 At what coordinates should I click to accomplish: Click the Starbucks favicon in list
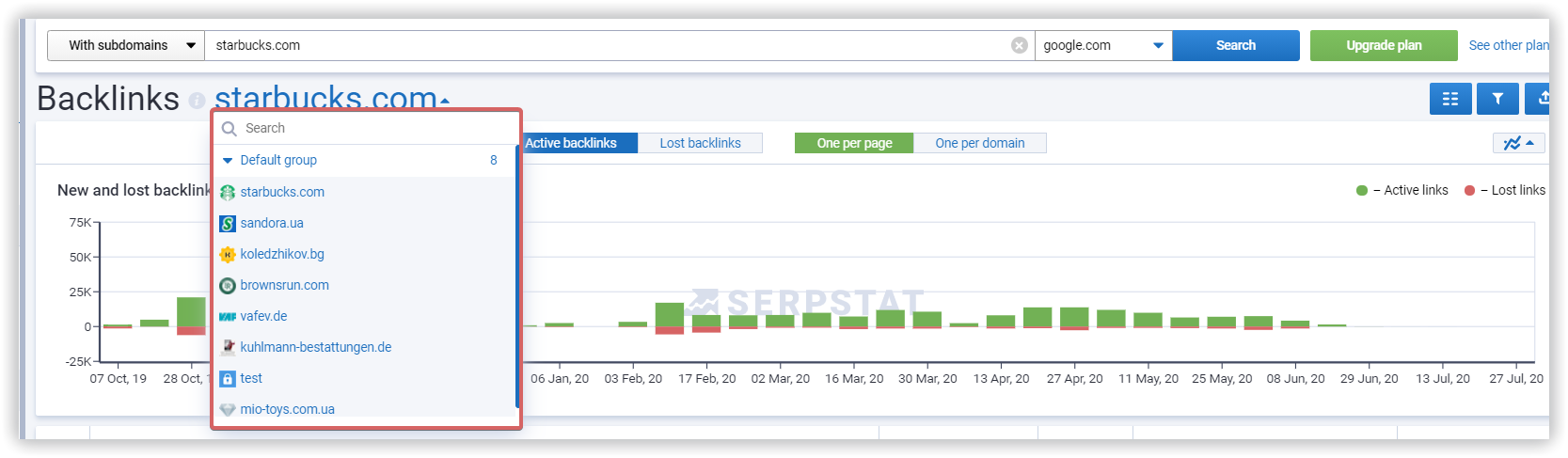228,192
